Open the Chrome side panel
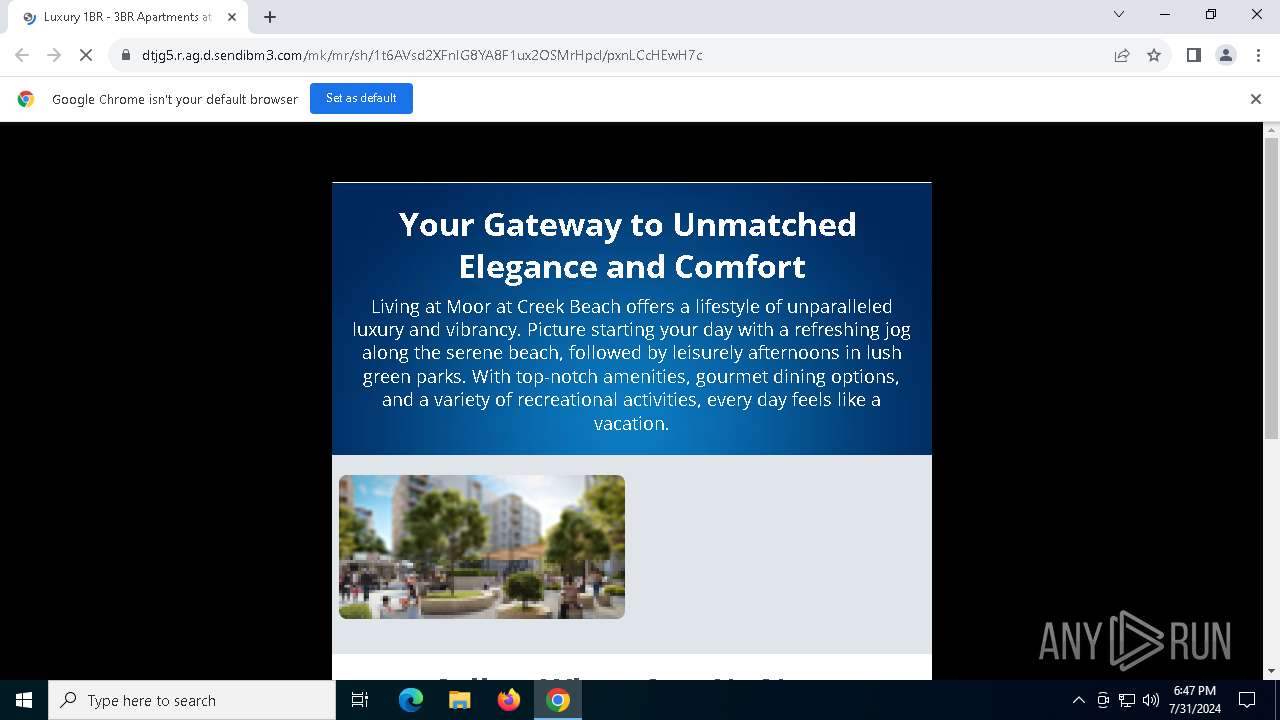 pyautogui.click(x=1193, y=55)
